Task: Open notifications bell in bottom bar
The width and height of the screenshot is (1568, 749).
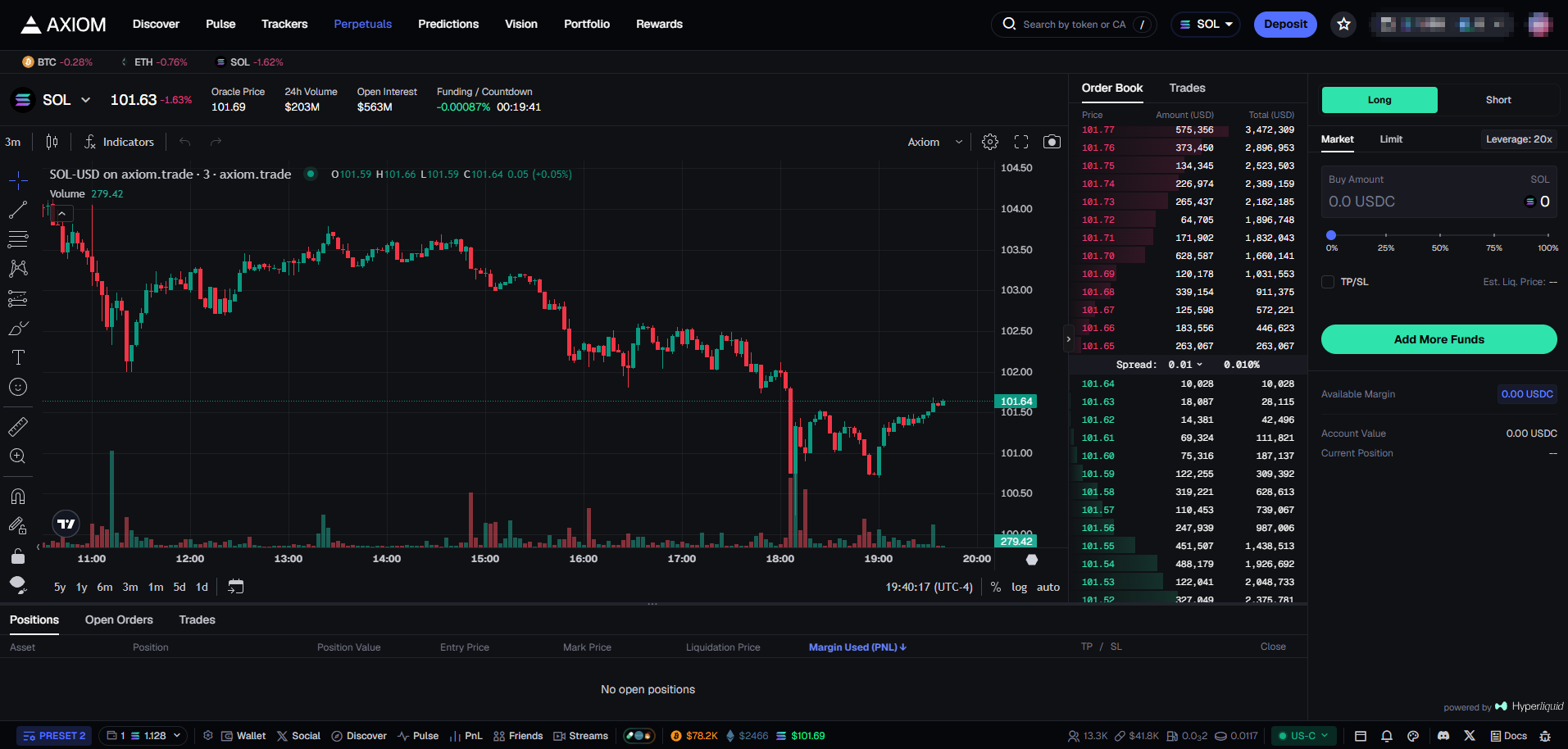Action: (x=1387, y=736)
